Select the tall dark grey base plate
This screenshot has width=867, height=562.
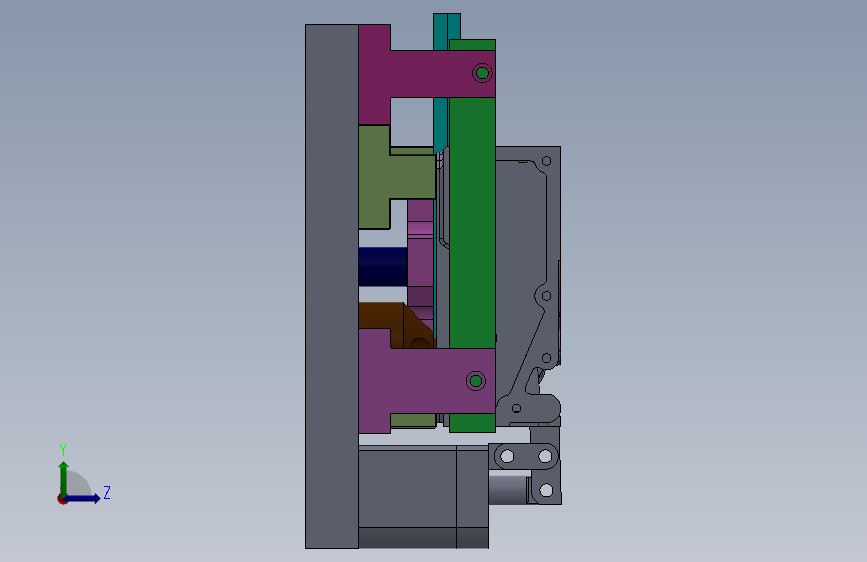click(x=332, y=286)
